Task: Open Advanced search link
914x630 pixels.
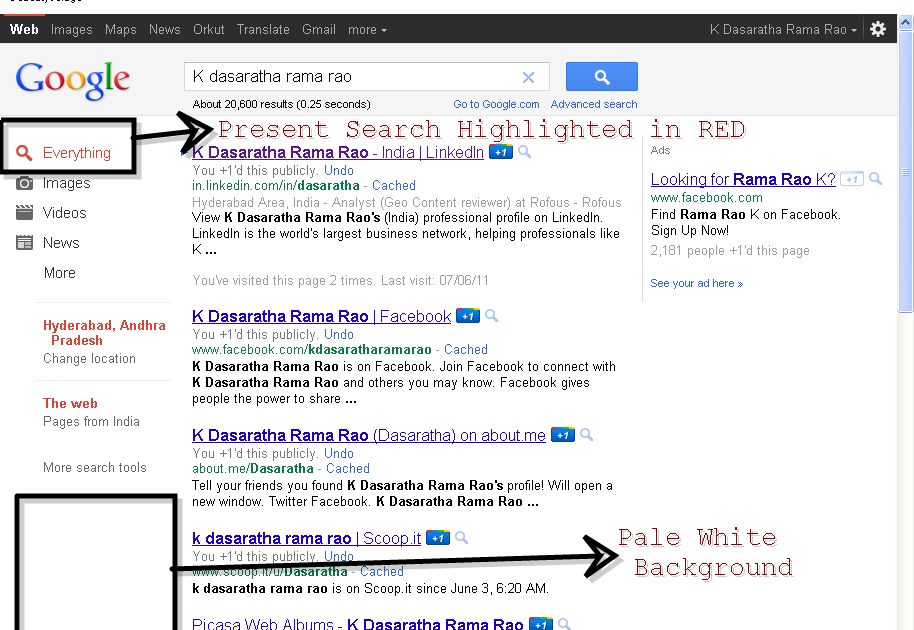Action: (594, 104)
